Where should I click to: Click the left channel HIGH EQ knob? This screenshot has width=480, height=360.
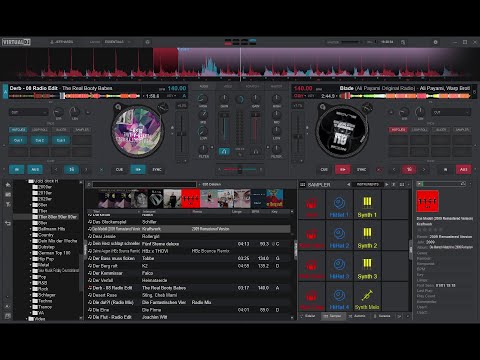[203, 99]
